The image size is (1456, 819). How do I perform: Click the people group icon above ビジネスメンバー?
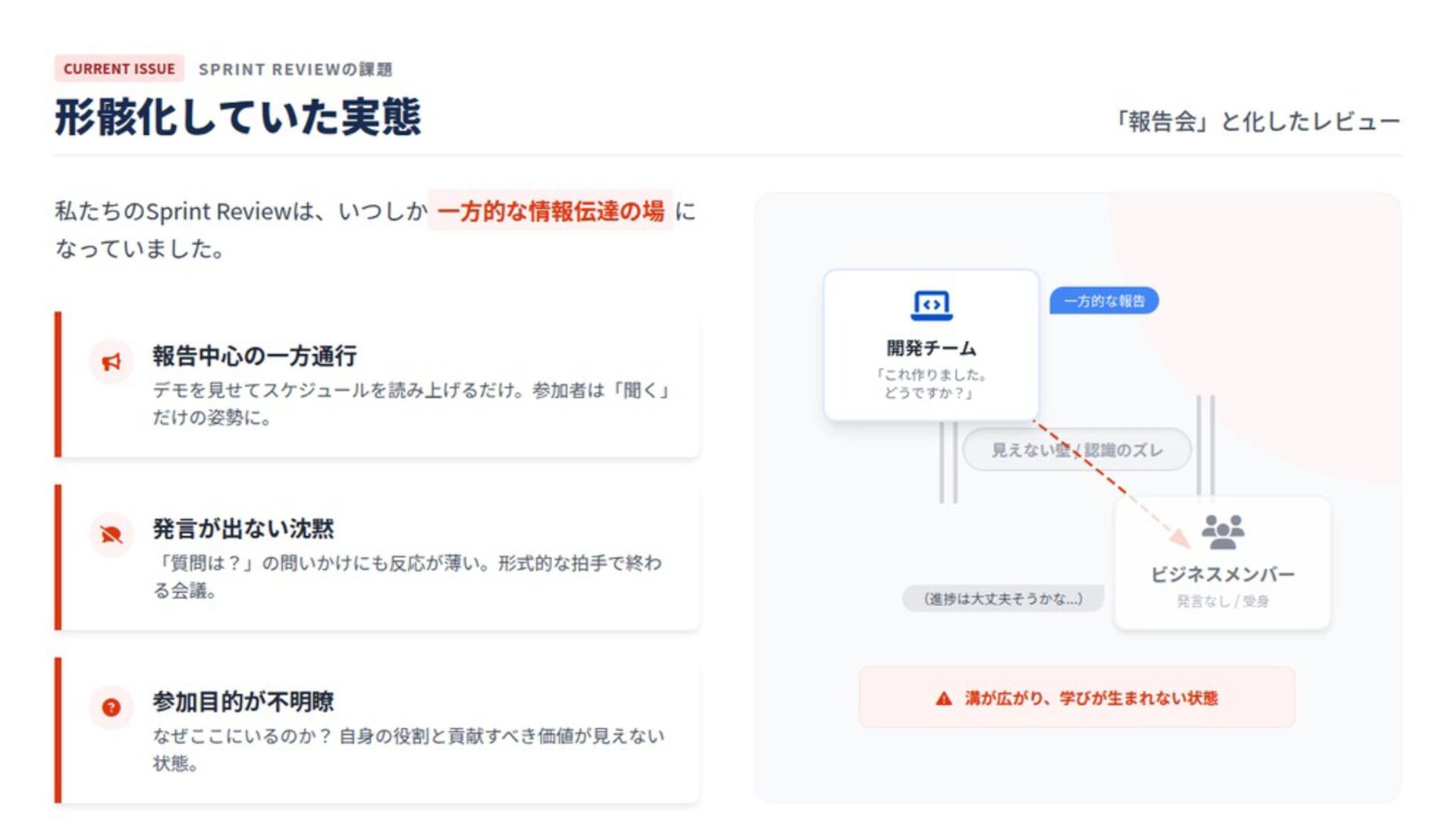pyautogui.click(x=1222, y=532)
